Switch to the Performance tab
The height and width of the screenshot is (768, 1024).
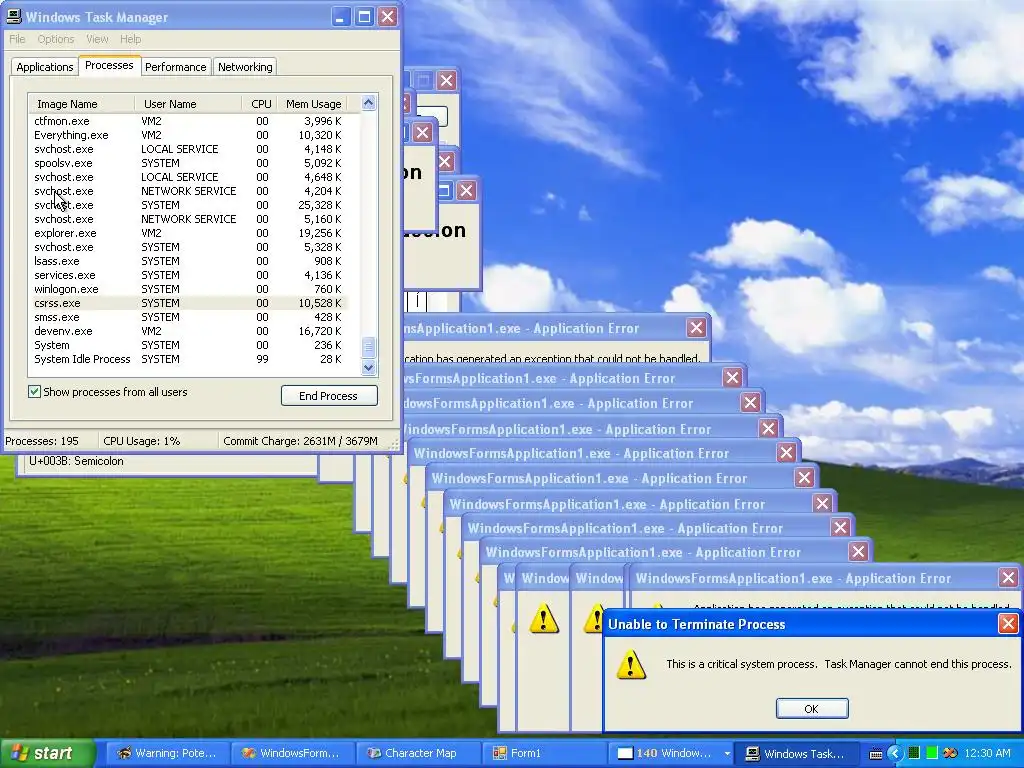click(x=175, y=67)
